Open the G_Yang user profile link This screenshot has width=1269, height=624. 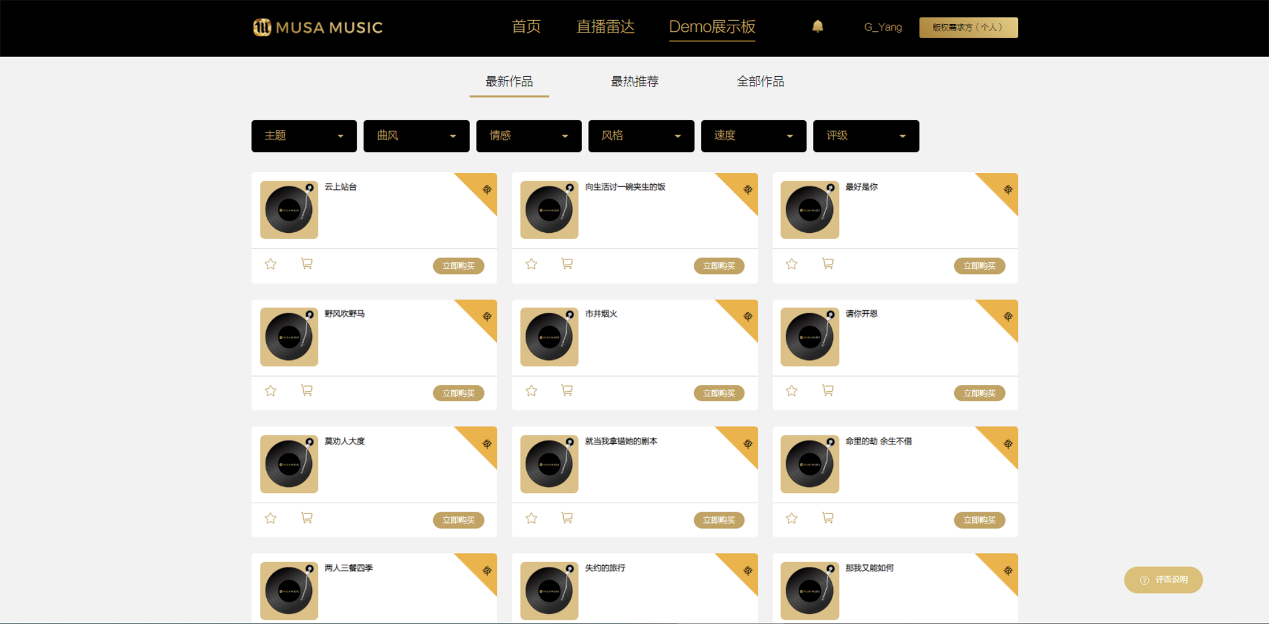coord(882,27)
